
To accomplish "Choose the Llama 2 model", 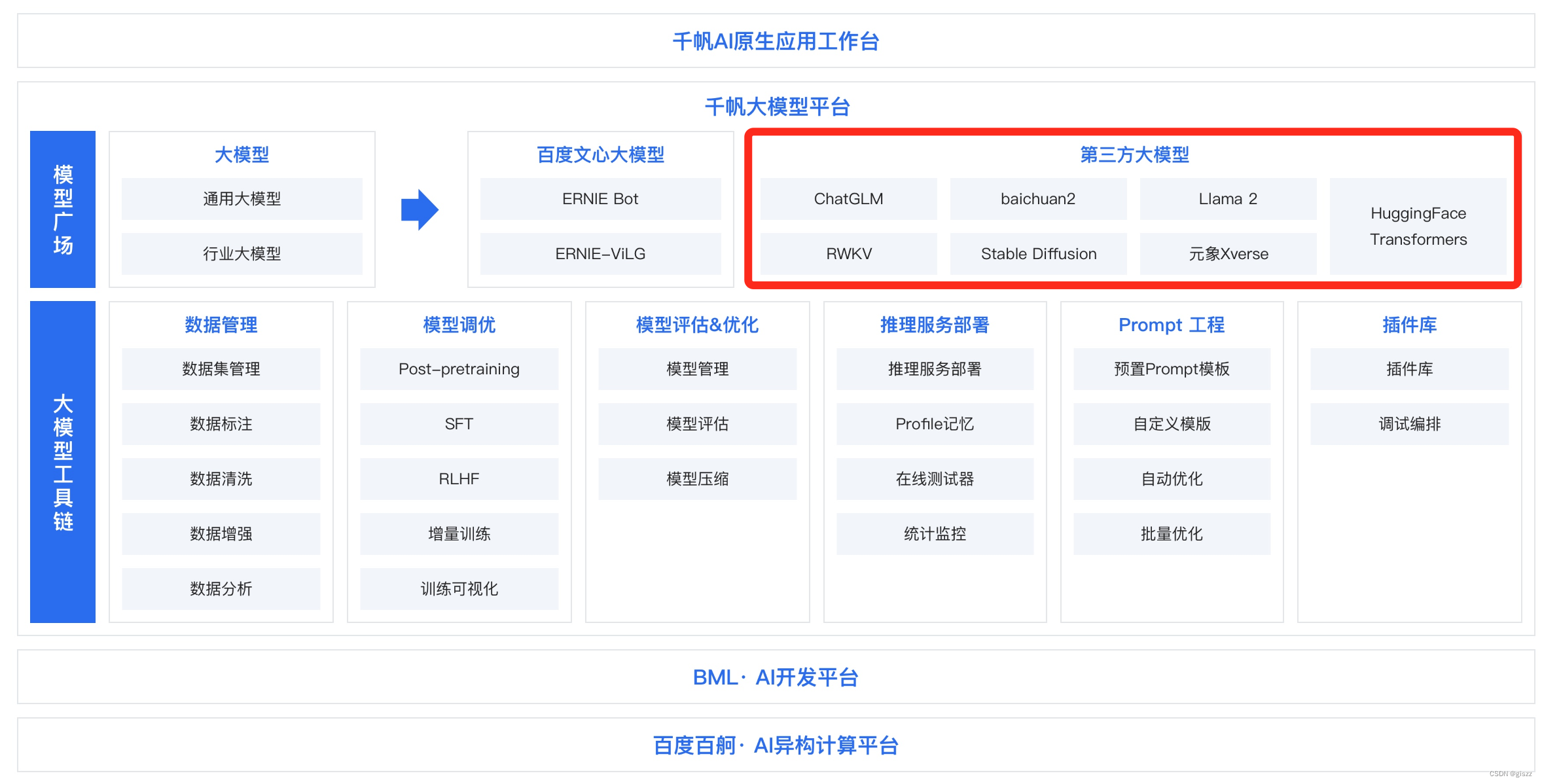I will point(1228,199).
